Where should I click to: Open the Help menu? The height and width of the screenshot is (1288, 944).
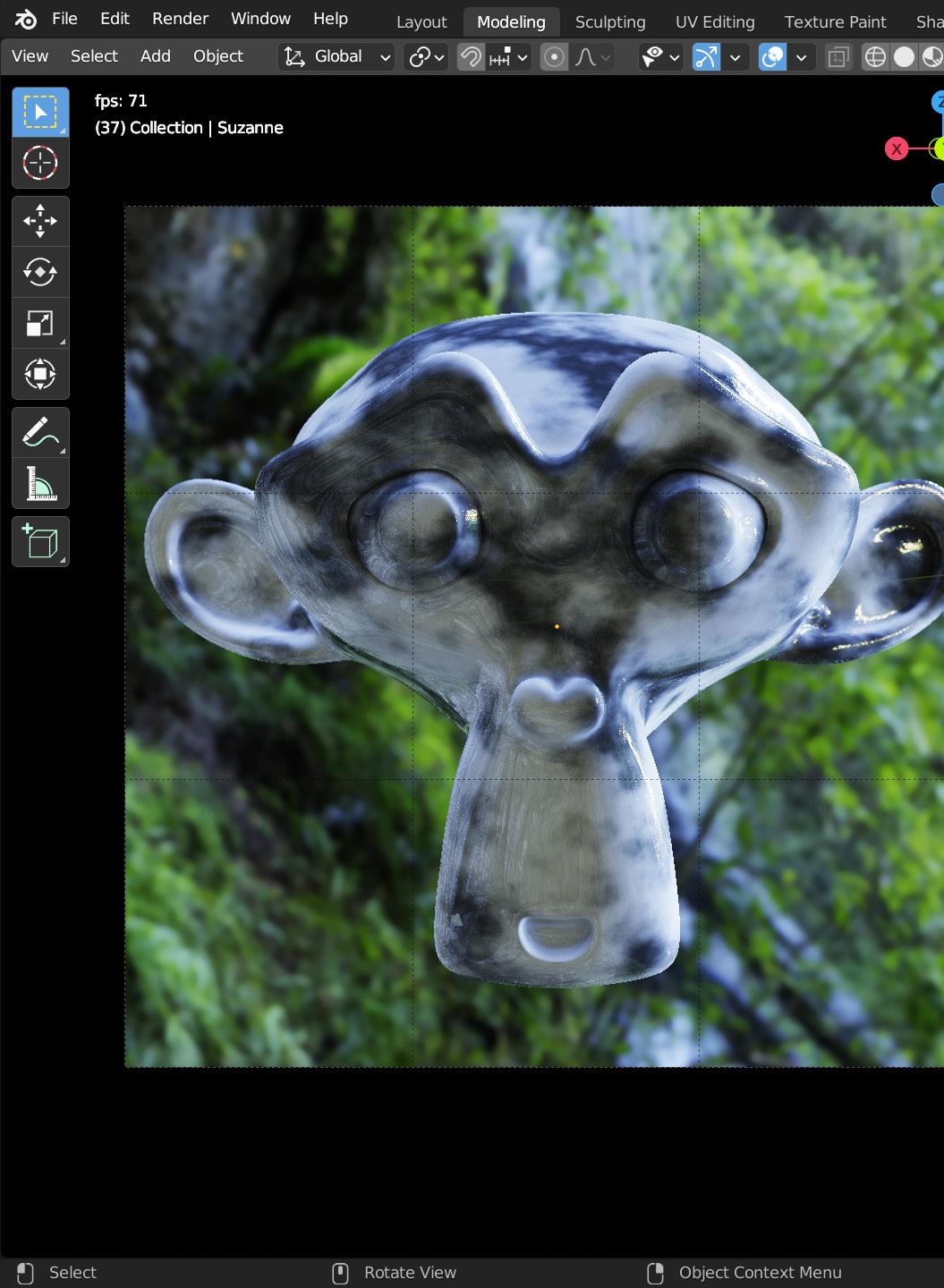tap(330, 19)
